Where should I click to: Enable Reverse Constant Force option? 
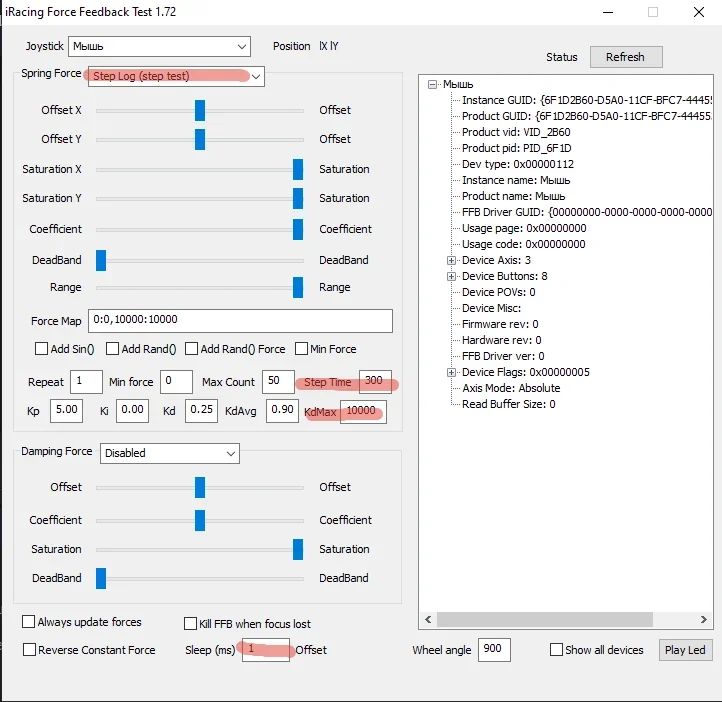29,650
